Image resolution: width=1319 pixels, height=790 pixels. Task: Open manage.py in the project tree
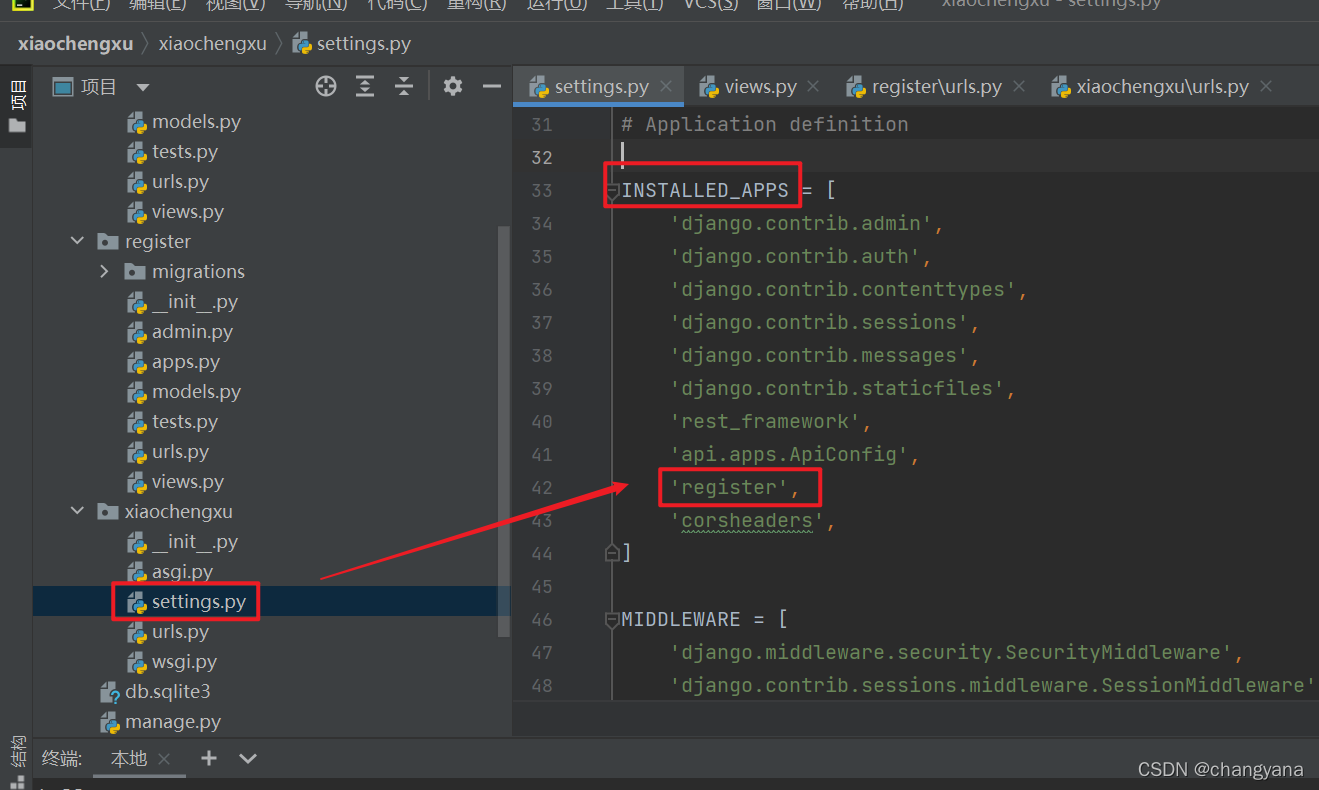click(173, 721)
